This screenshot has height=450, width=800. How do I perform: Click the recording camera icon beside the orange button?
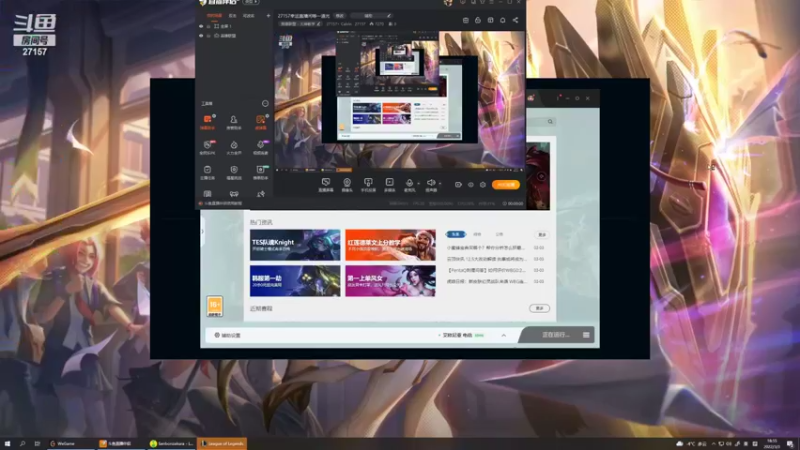[458, 185]
